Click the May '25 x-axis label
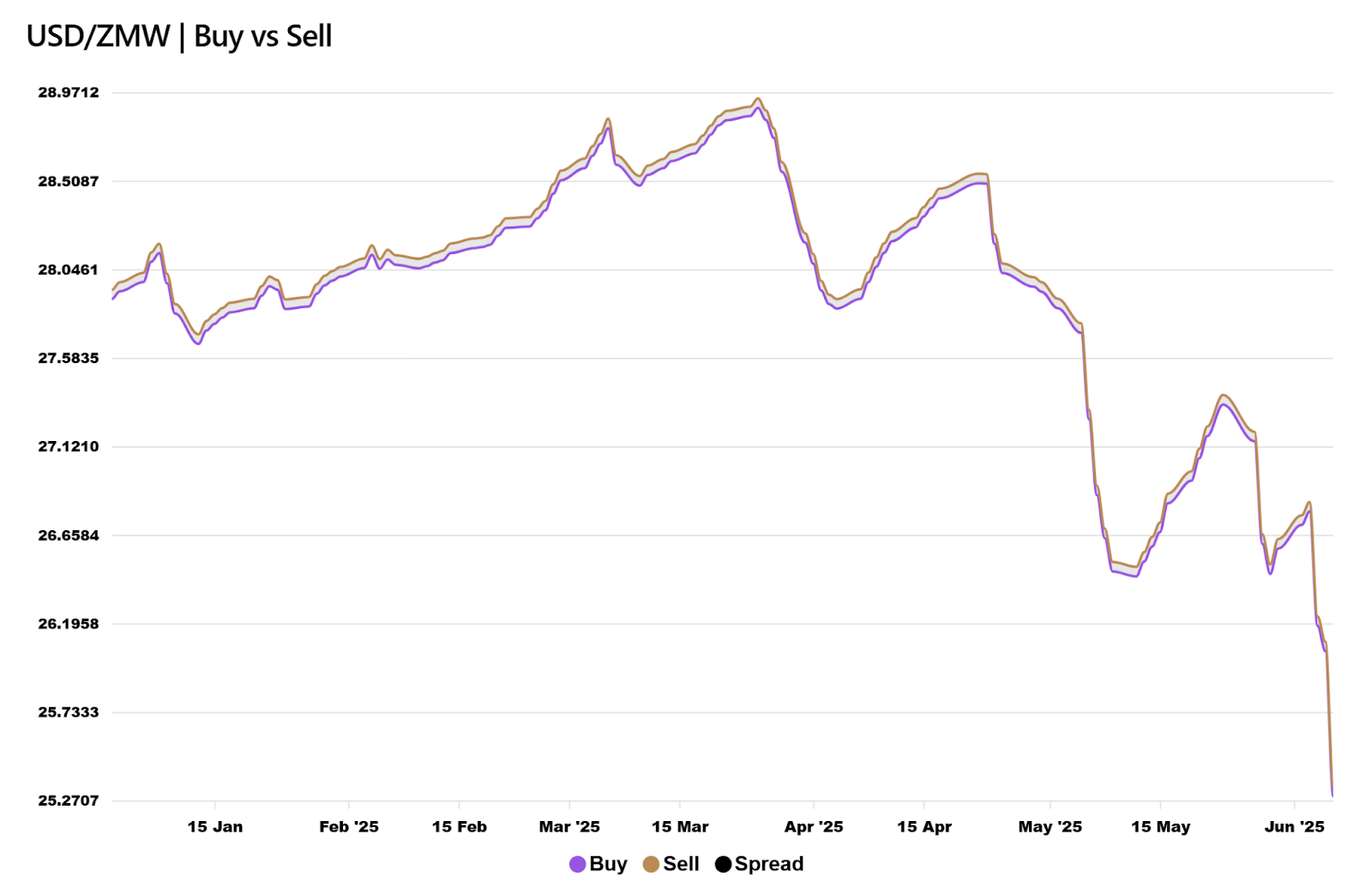The width and height of the screenshot is (1372, 894). [x=1050, y=827]
